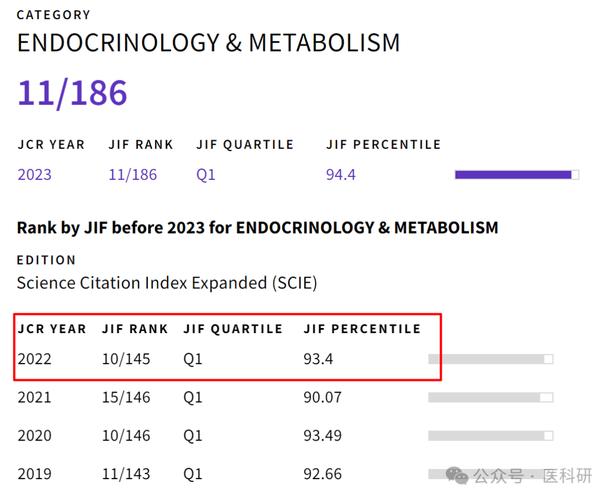Click the gray 90.07 percentile bar

(491, 398)
